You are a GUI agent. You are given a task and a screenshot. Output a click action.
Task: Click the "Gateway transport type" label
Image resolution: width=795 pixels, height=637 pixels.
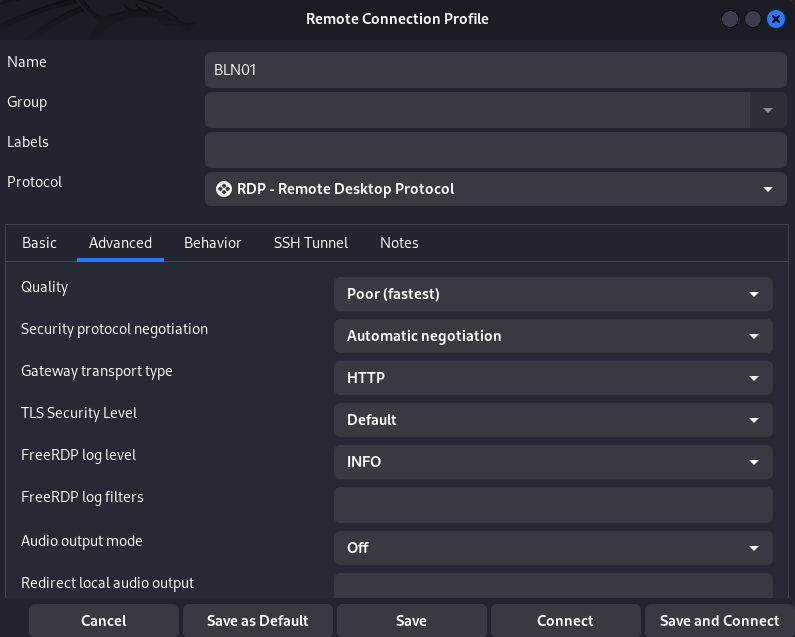click(97, 372)
